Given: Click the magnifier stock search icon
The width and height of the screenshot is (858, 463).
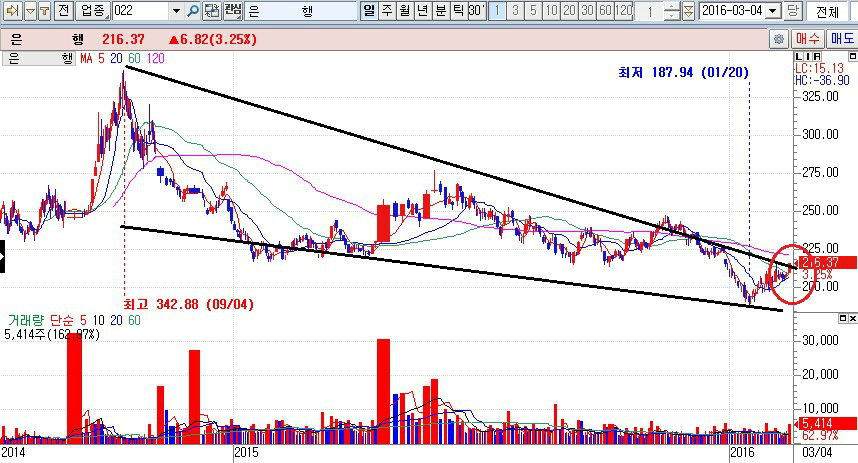Looking at the screenshot, I should coord(194,11).
